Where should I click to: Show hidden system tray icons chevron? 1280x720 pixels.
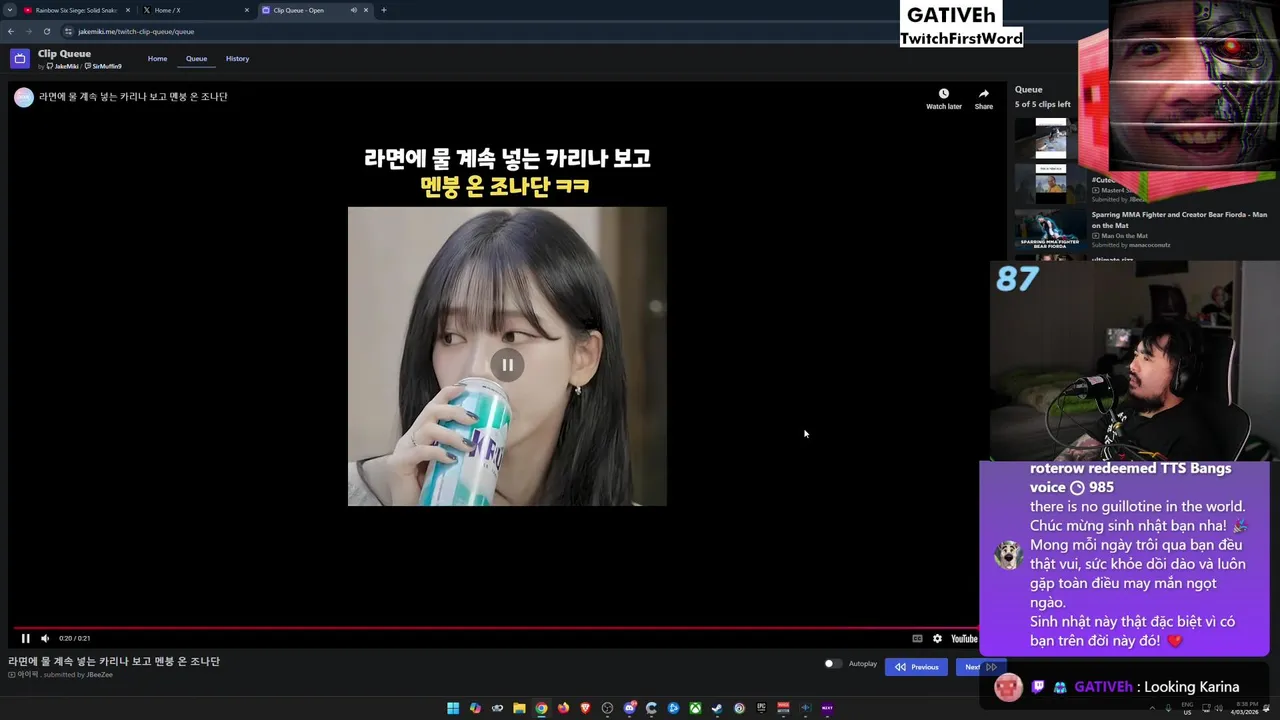coord(1151,708)
